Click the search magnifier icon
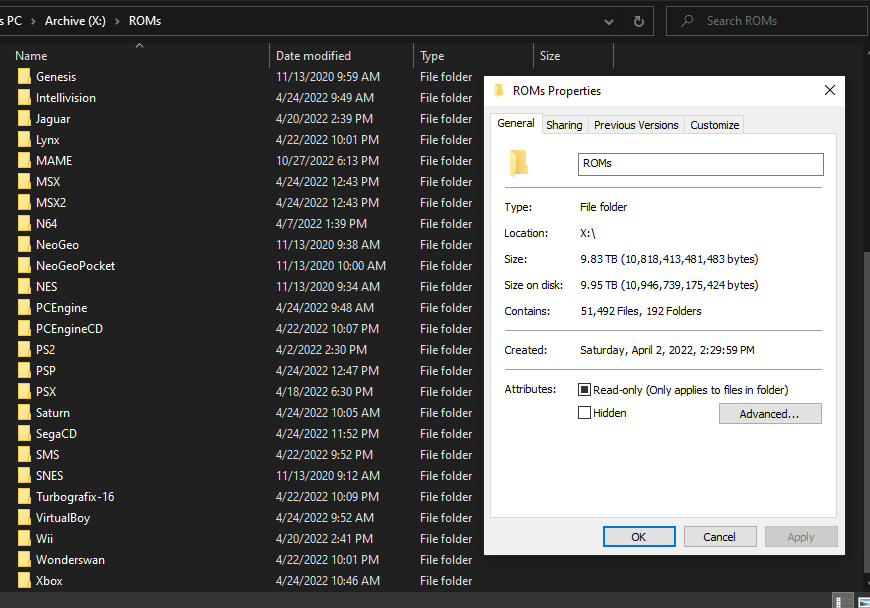 [687, 21]
